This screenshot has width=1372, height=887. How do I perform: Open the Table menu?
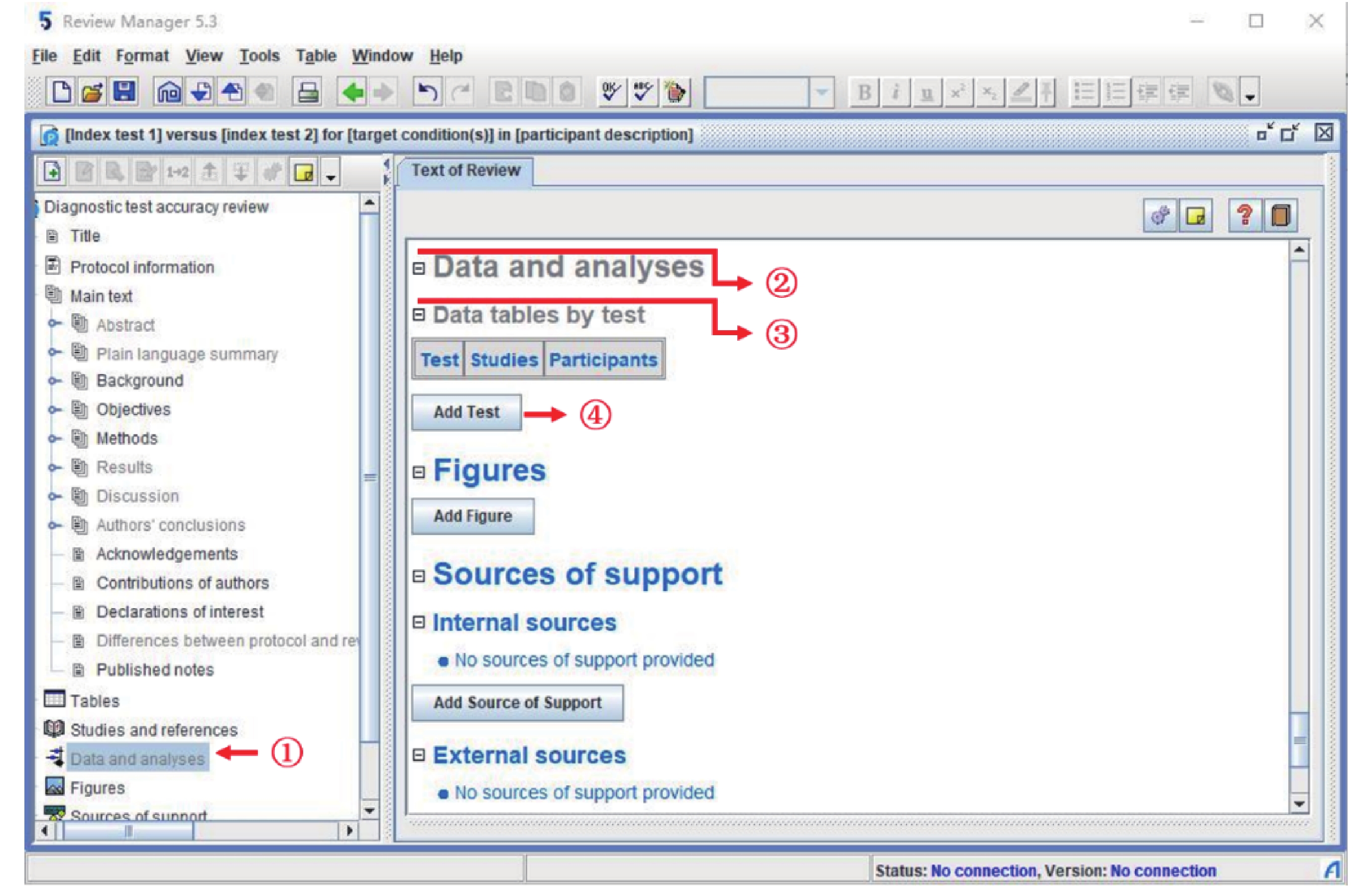[316, 56]
